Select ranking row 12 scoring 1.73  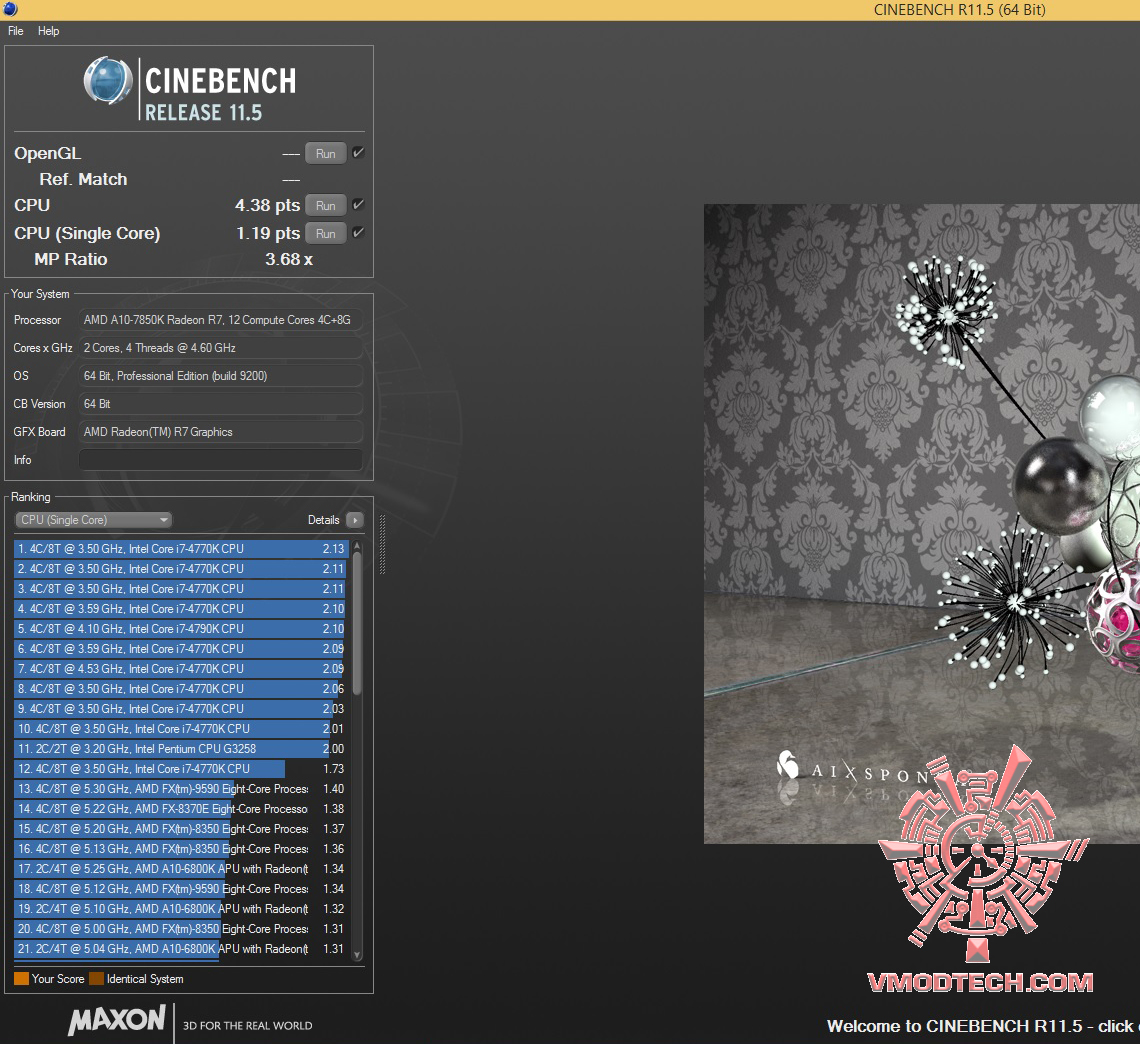click(x=182, y=768)
